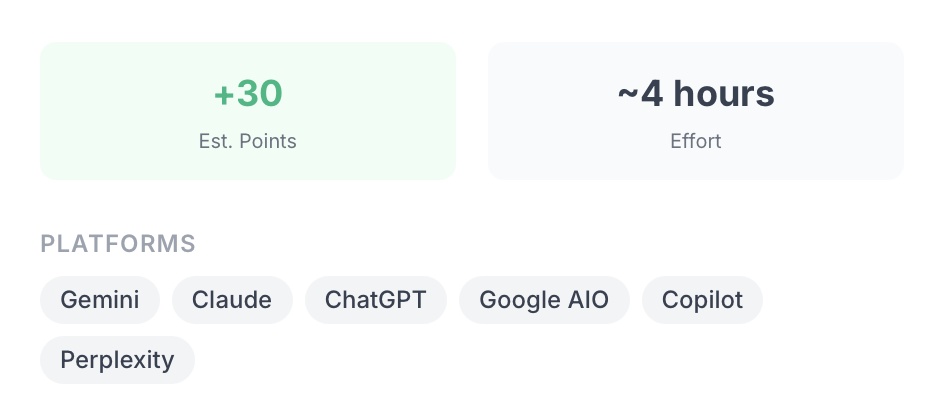Choose the ChatGPT platform chip
932x414 pixels.
[376, 300]
